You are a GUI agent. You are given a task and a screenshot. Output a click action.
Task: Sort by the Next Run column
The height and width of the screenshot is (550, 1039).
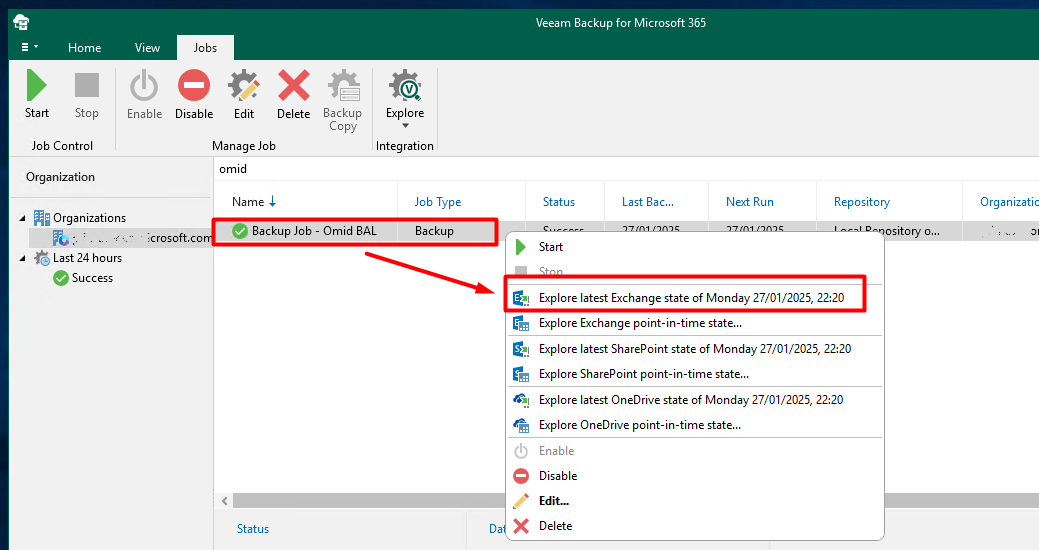(x=749, y=201)
